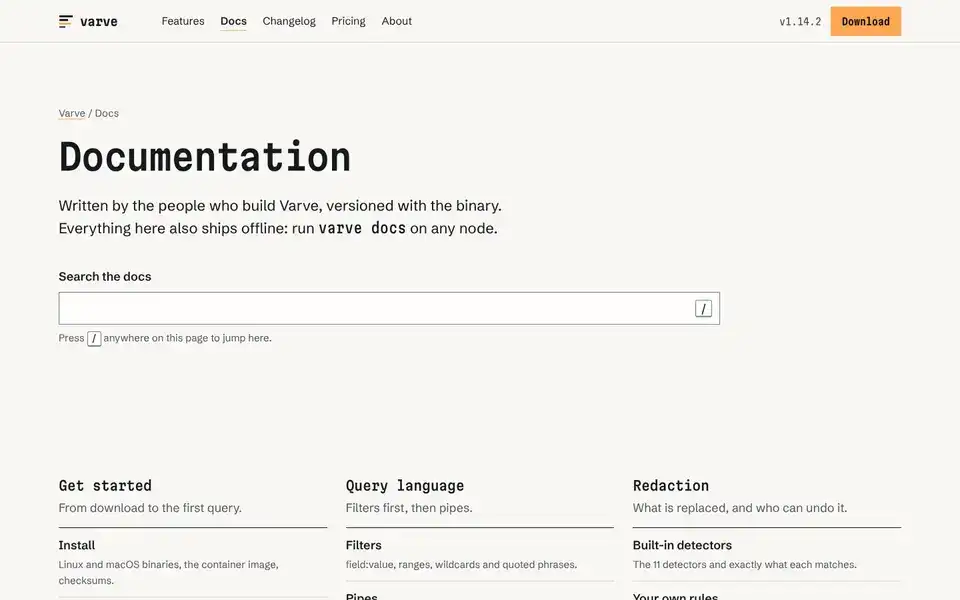Image resolution: width=960 pixels, height=600 pixels.
Task: Click 'What is replaced, and who can undo it.'
Action: click(x=740, y=508)
